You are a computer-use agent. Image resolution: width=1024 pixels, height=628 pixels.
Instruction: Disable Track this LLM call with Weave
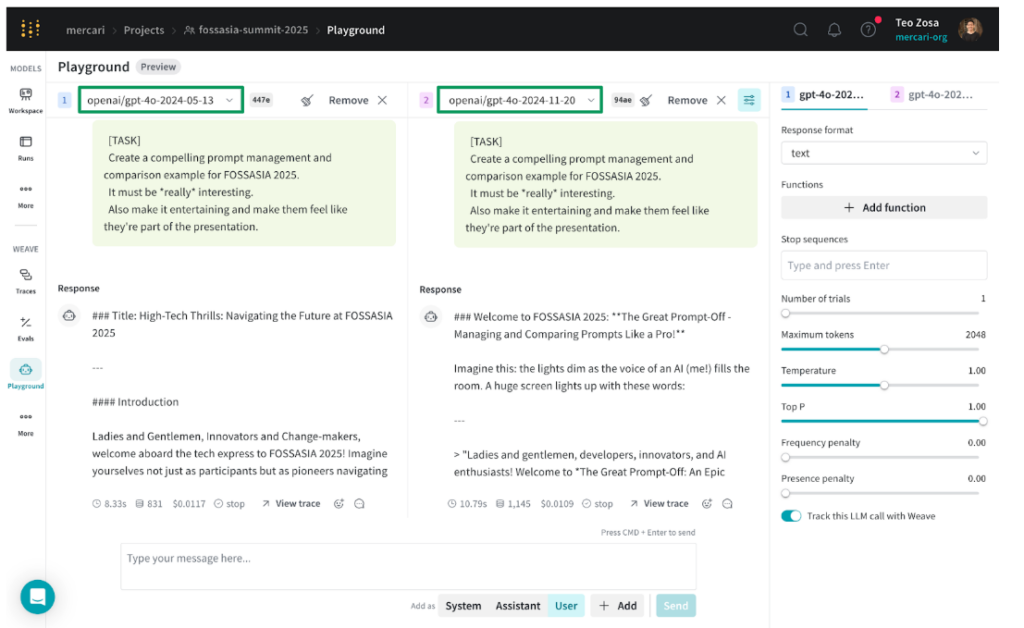point(791,516)
